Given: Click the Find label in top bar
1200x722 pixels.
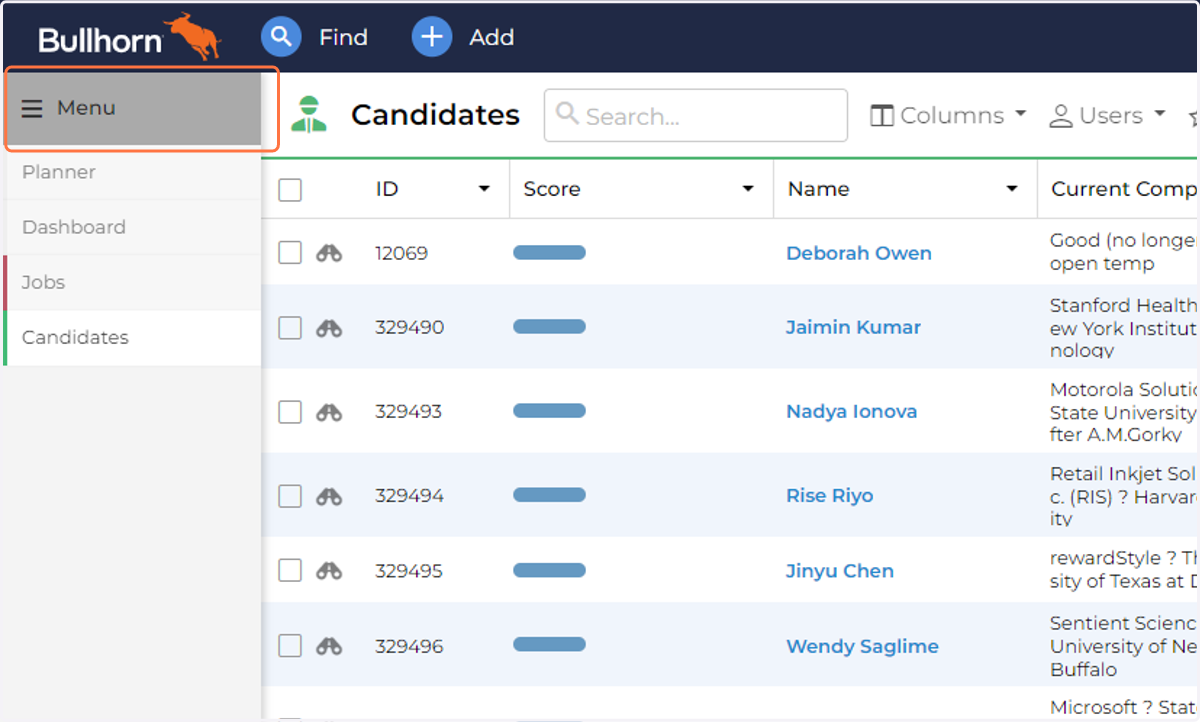Looking at the screenshot, I should click(343, 37).
